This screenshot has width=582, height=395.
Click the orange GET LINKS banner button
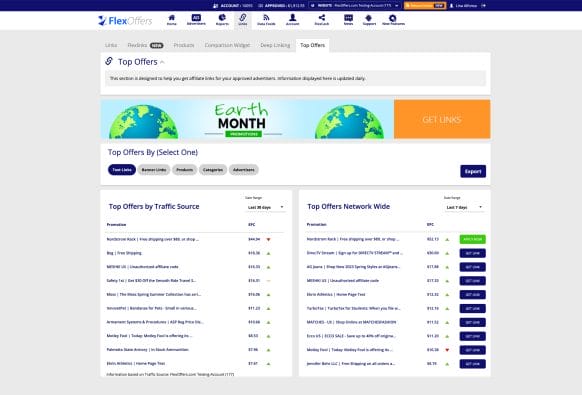click(442, 119)
